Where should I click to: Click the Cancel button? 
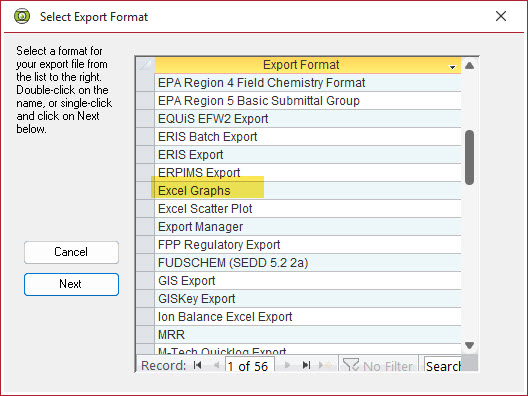point(71,252)
